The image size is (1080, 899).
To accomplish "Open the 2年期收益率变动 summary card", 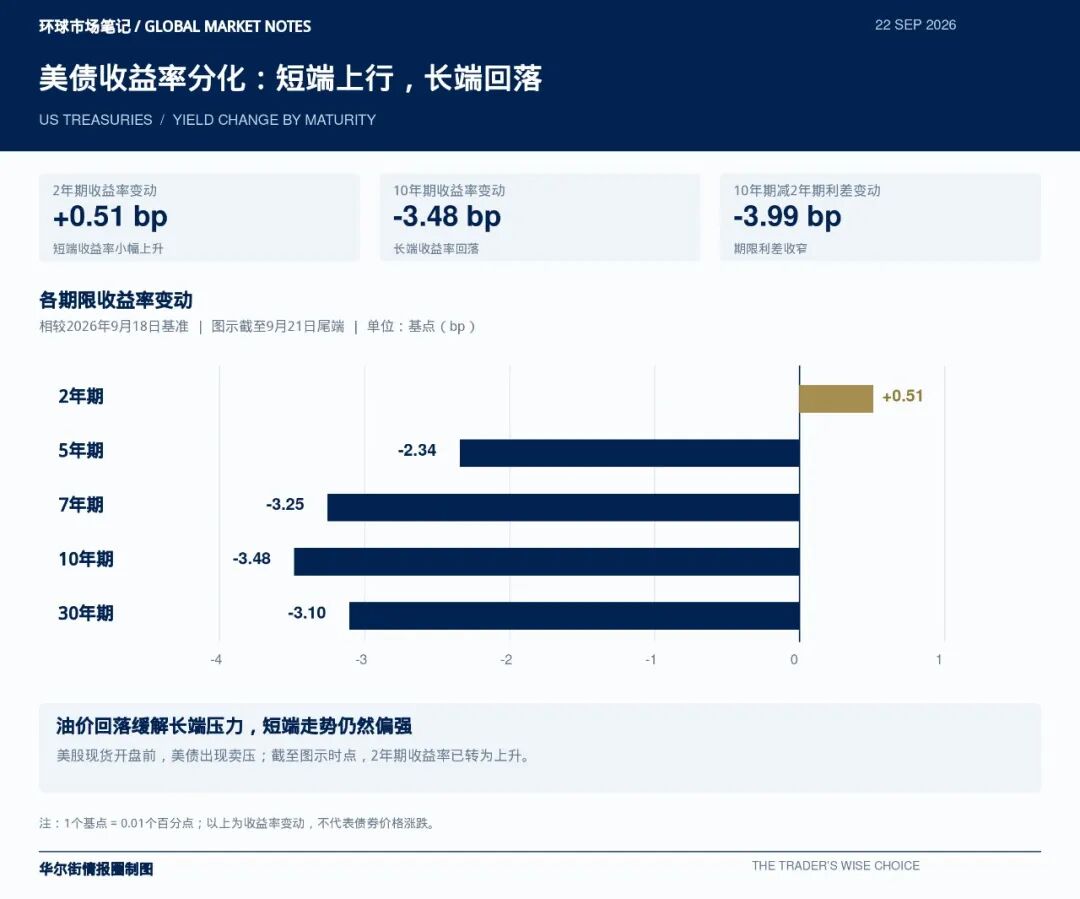I will 199,218.
